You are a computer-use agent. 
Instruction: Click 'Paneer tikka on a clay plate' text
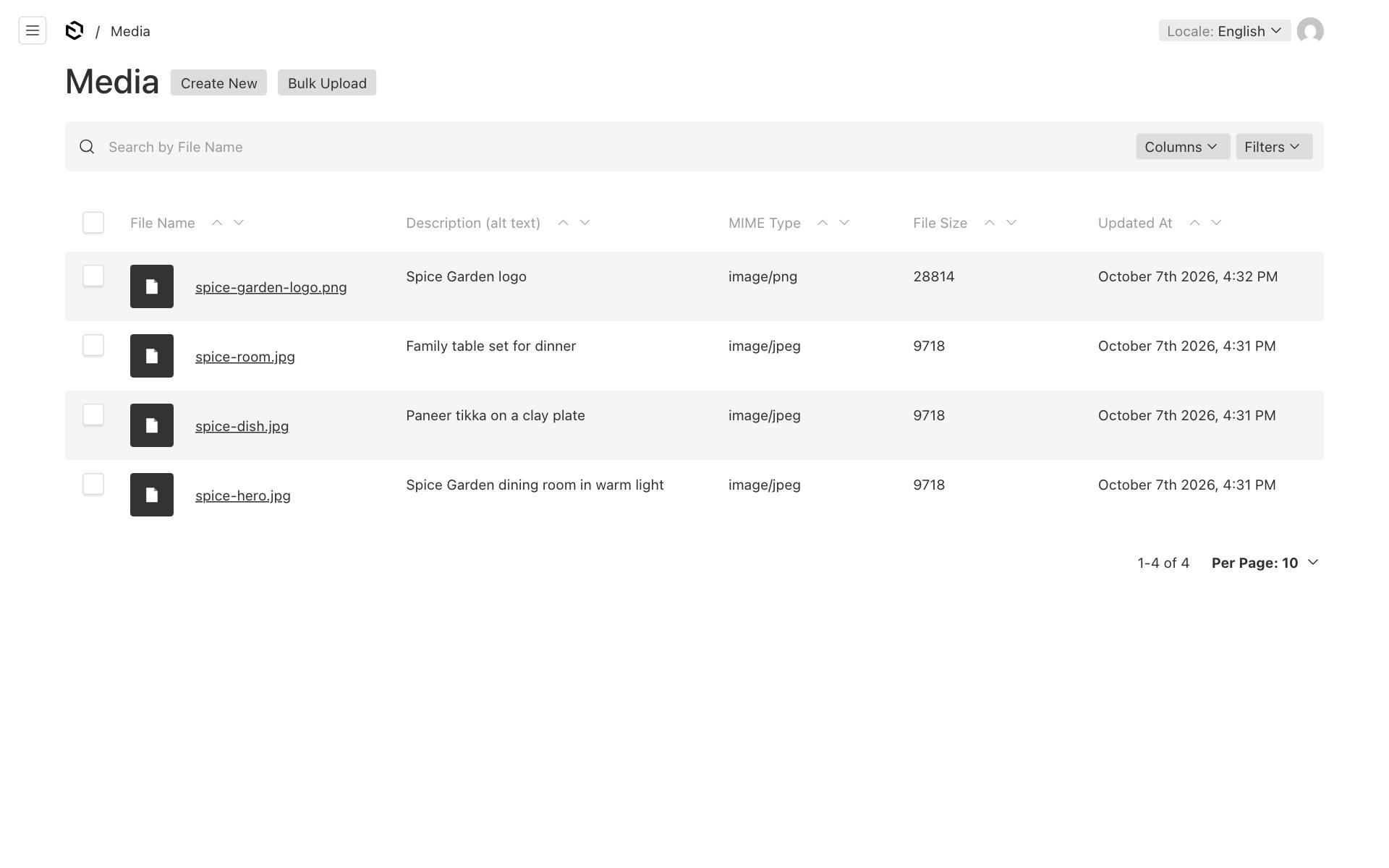(x=496, y=415)
